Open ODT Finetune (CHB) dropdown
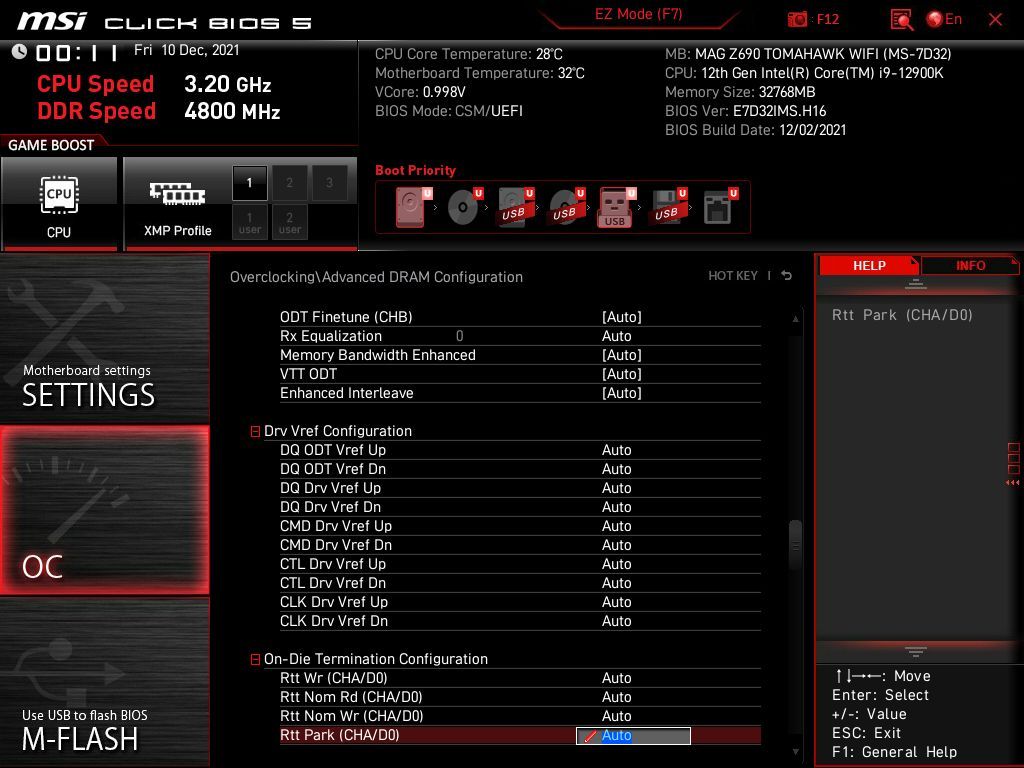The image size is (1024, 768). tap(621, 317)
